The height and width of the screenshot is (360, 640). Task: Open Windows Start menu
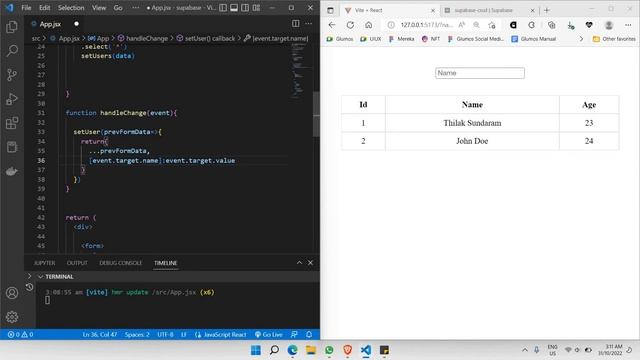[x=256, y=350]
